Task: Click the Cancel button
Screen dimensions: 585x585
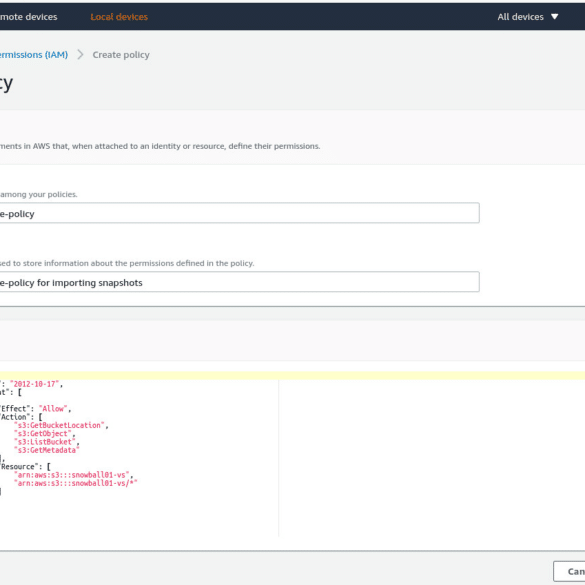Action: tap(569, 571)
